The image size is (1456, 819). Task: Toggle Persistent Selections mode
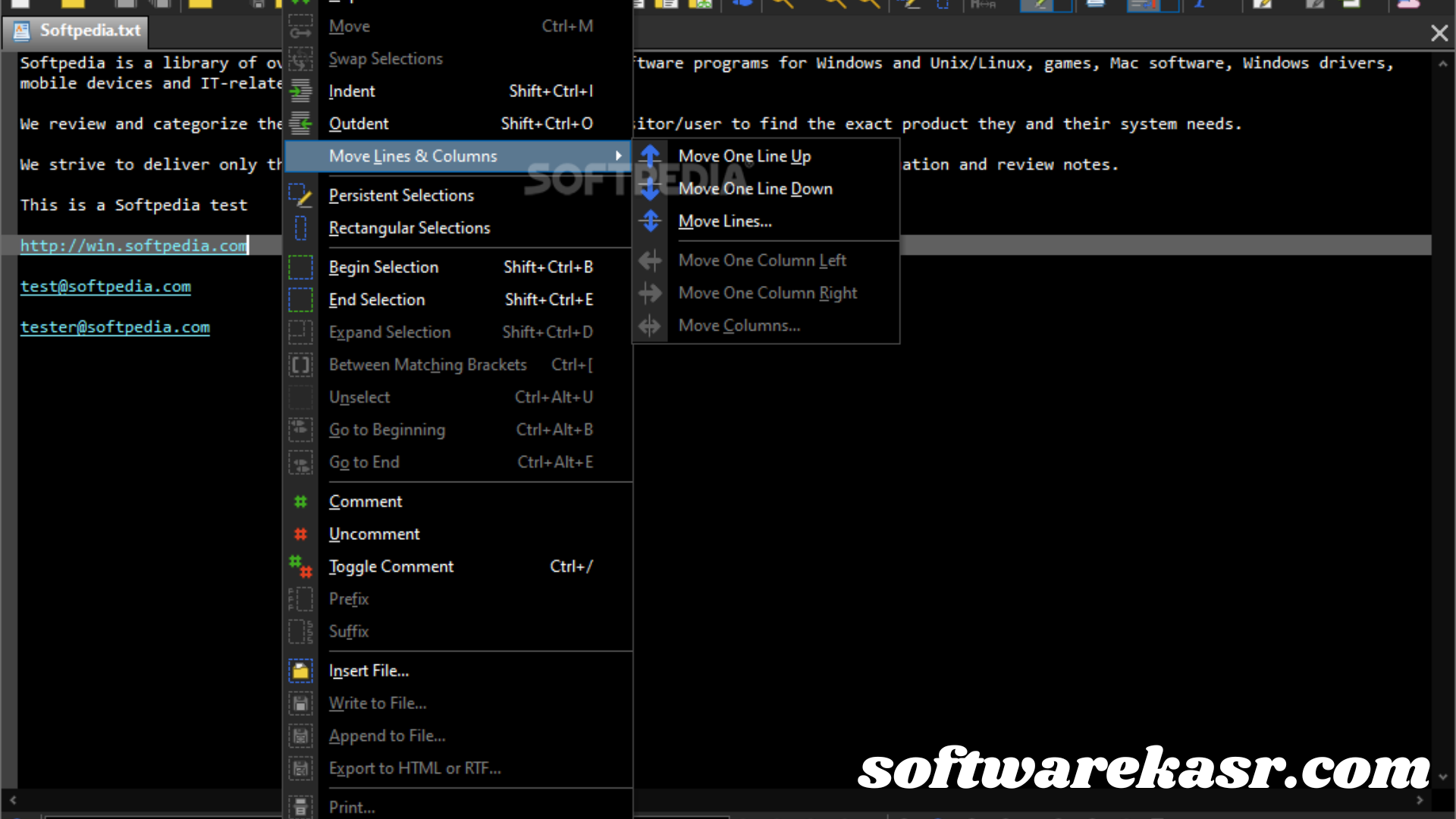[458, 196]
